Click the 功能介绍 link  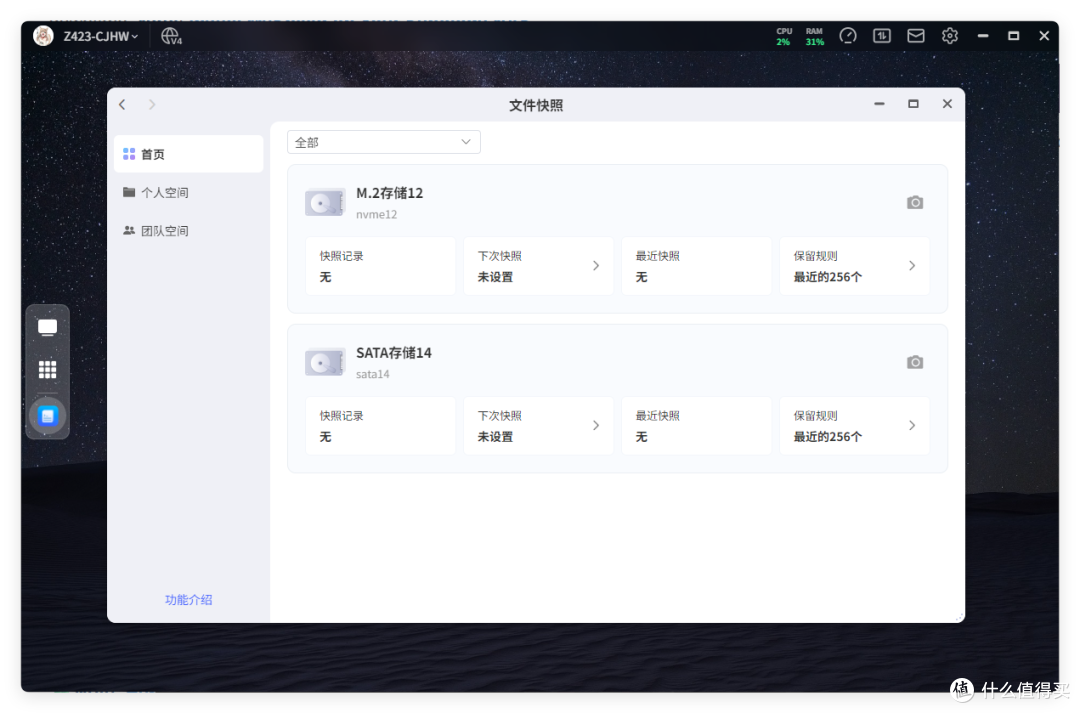tap(188, 600)
